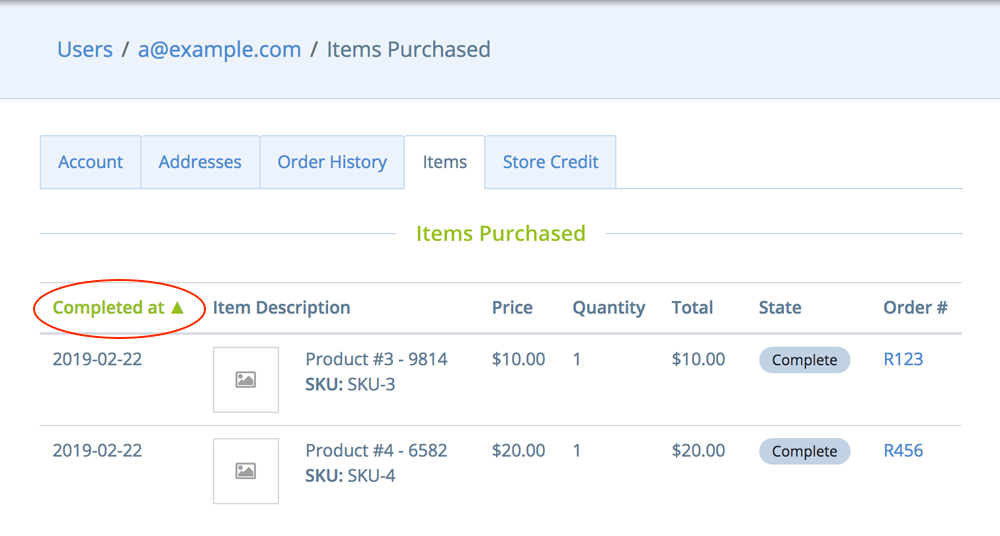1000x536 pixels.
Task: Navigate to Users breadcrumb link
Action: [85, 50]
